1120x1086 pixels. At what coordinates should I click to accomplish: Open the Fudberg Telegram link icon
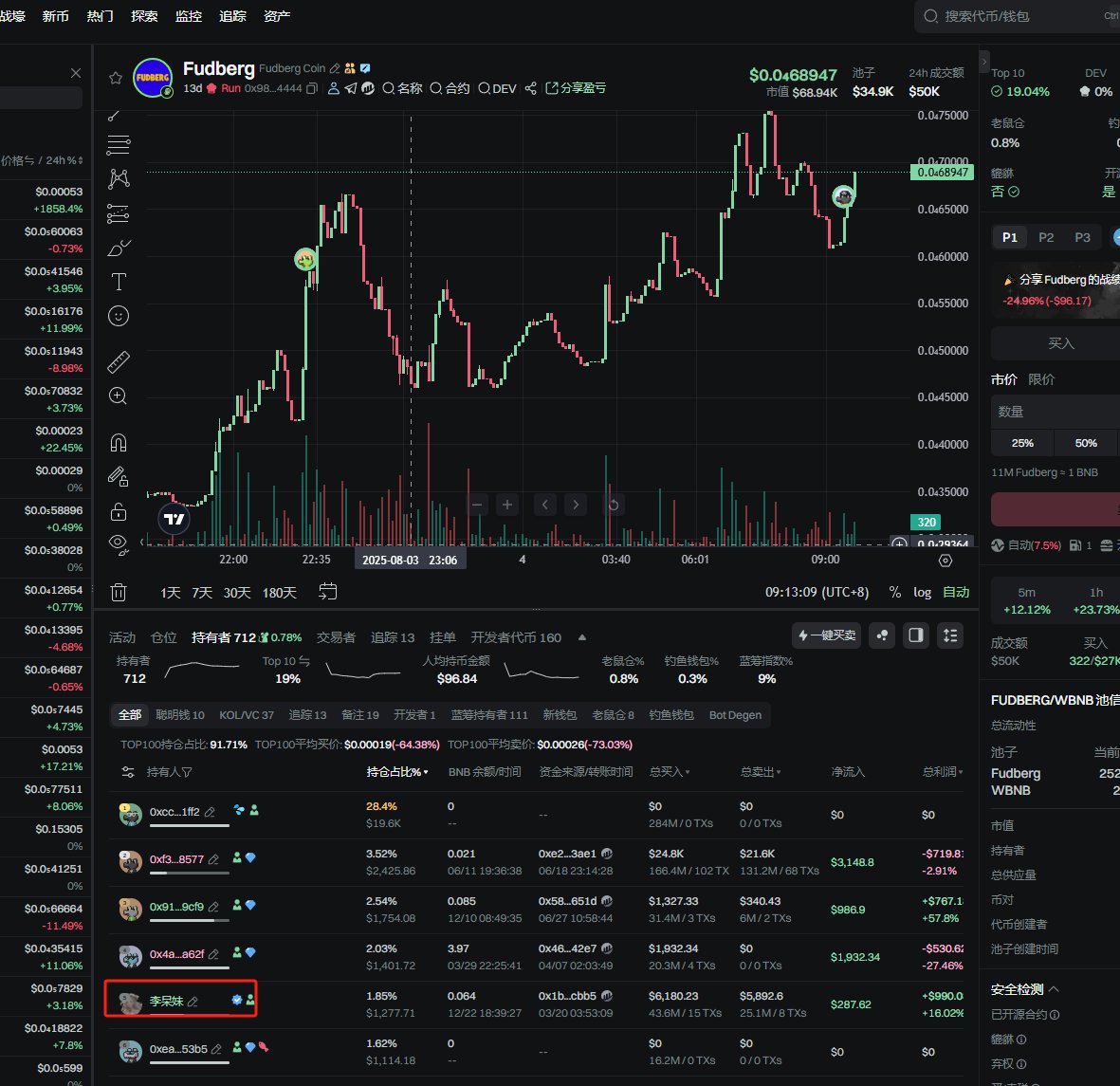point(350,88)
